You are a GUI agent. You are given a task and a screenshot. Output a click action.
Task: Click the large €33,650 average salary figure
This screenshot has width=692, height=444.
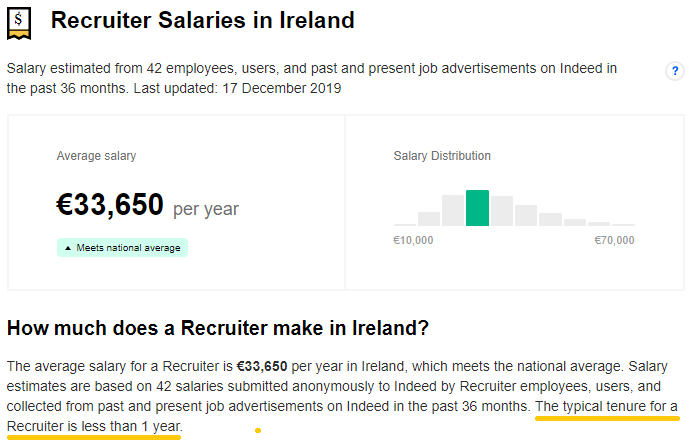click(110, 204)
